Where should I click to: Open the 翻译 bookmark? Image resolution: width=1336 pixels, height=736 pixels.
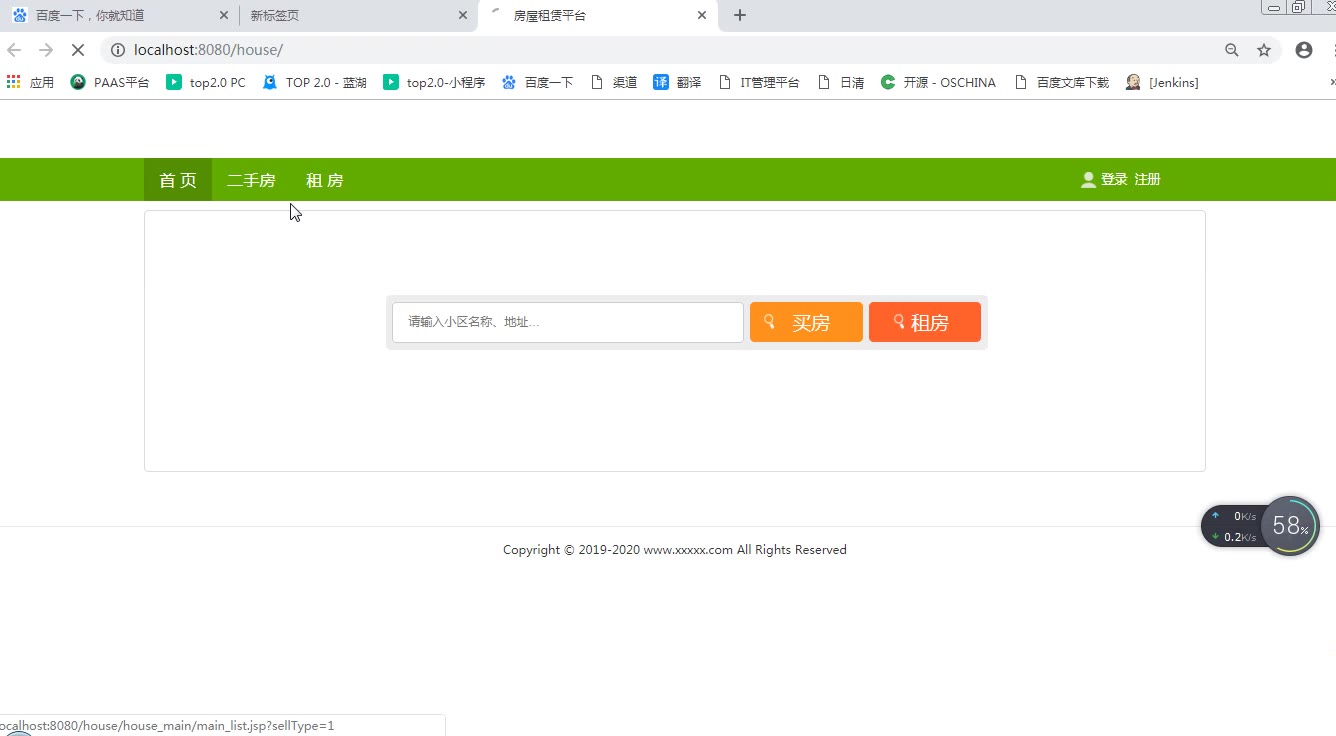click(677, 83)
